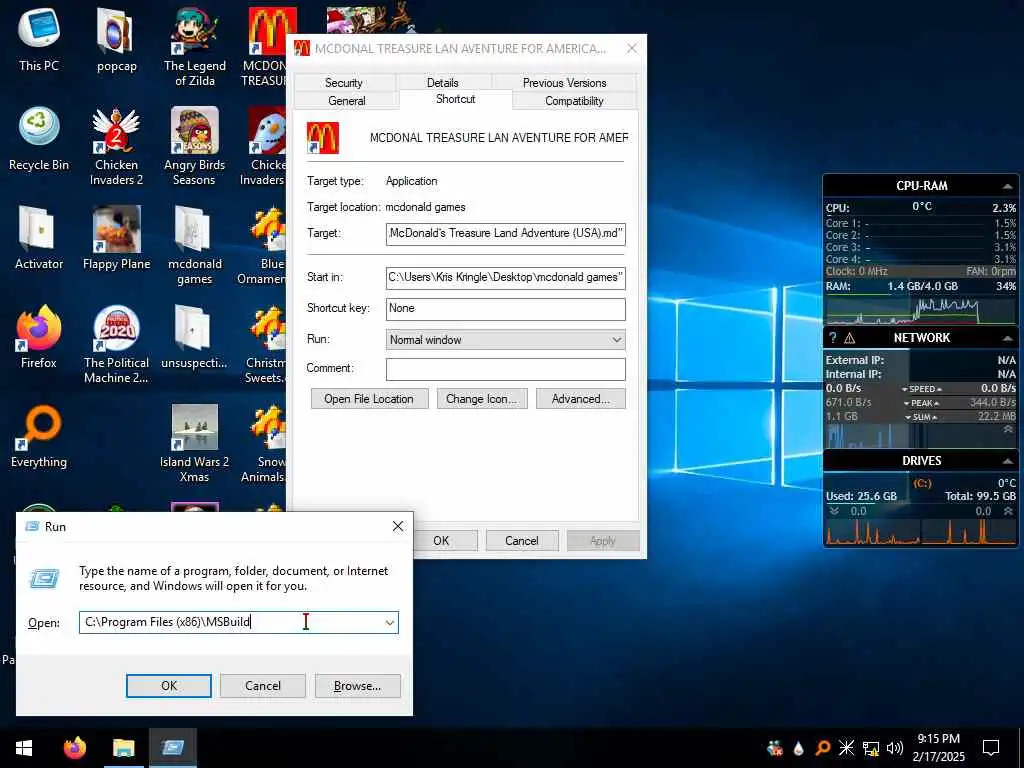Click OK in the Properties dialog
The image size is (1024, 768).
pos(441,541)
